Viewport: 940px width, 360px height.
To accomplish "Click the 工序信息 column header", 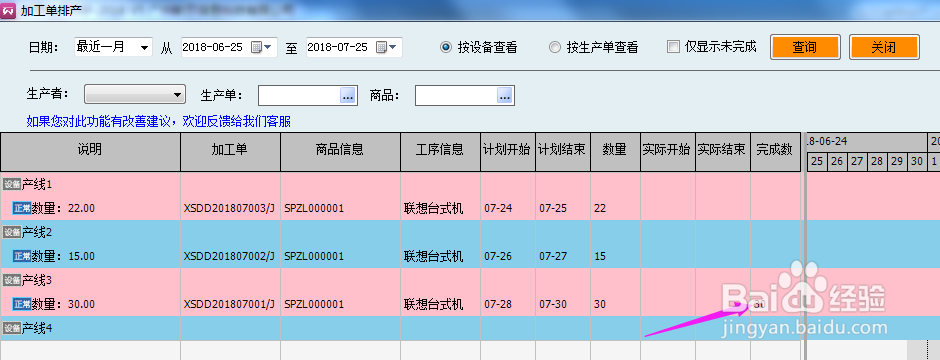I will click(x=441, y=152).
